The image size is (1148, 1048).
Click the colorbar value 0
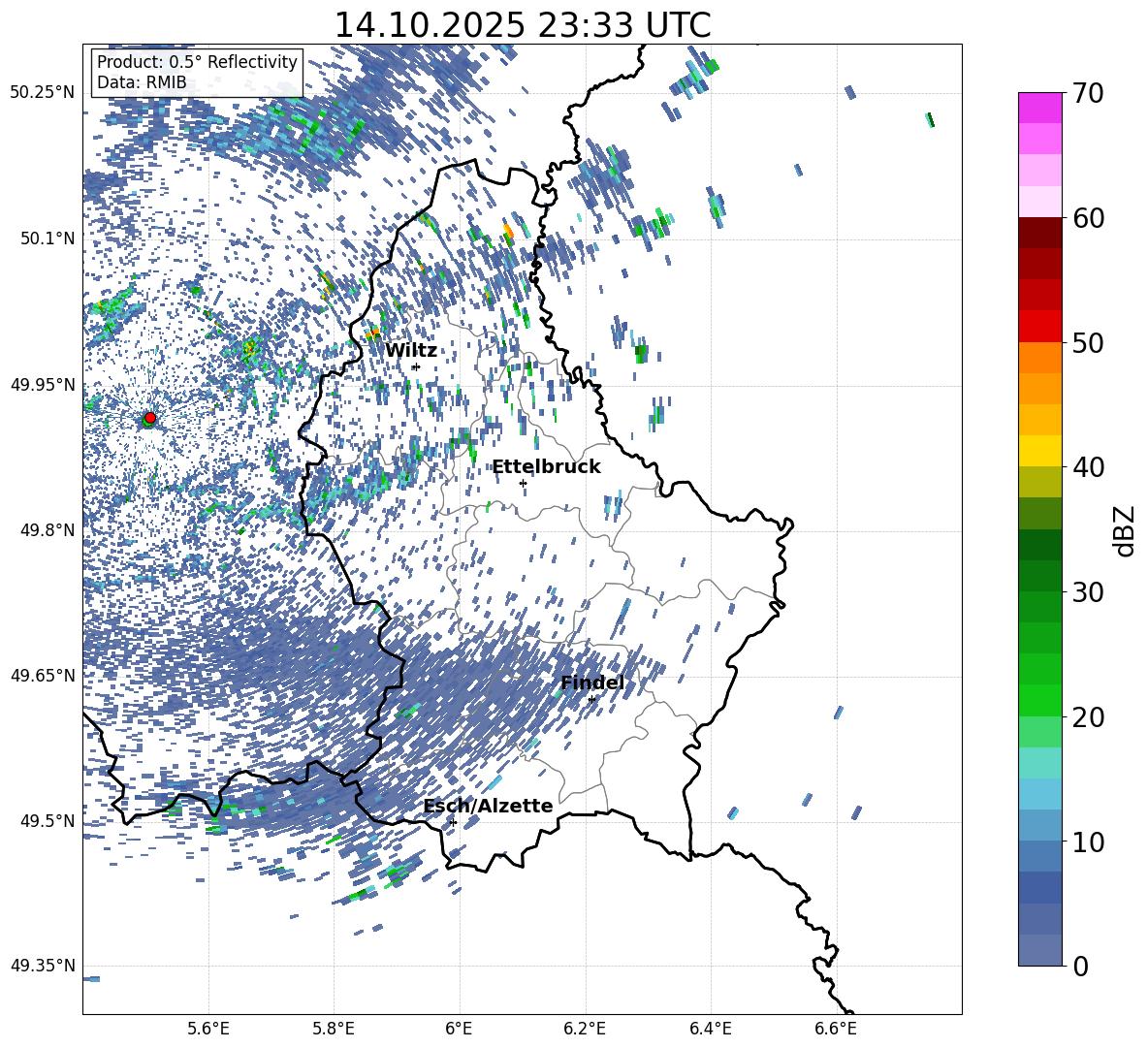click(1080, 966)
